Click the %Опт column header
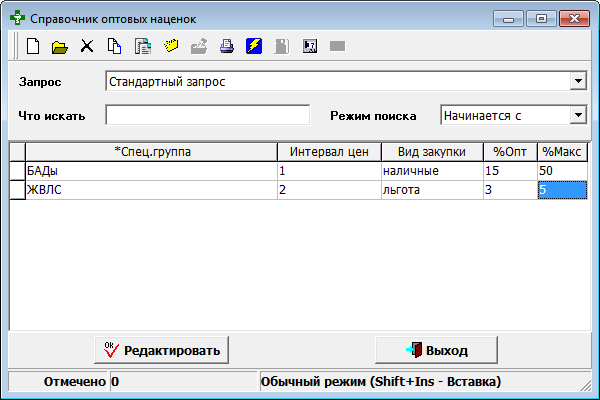600x400 pixels. click(510, 152)
